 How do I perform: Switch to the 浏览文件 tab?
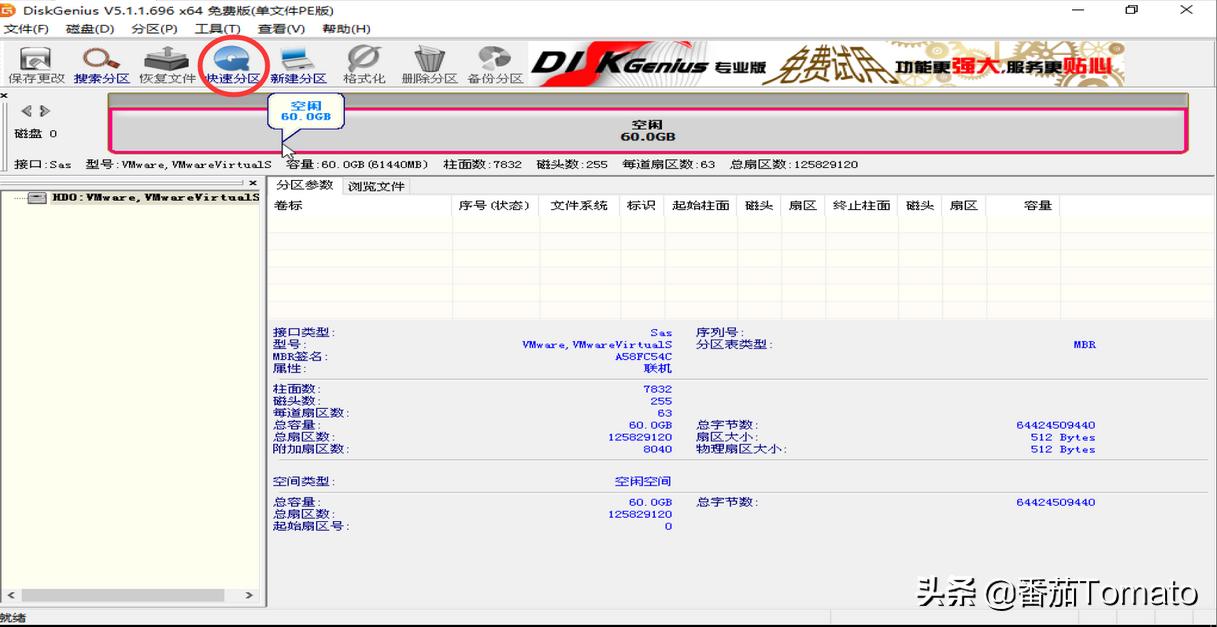click(x=376, y=186)
